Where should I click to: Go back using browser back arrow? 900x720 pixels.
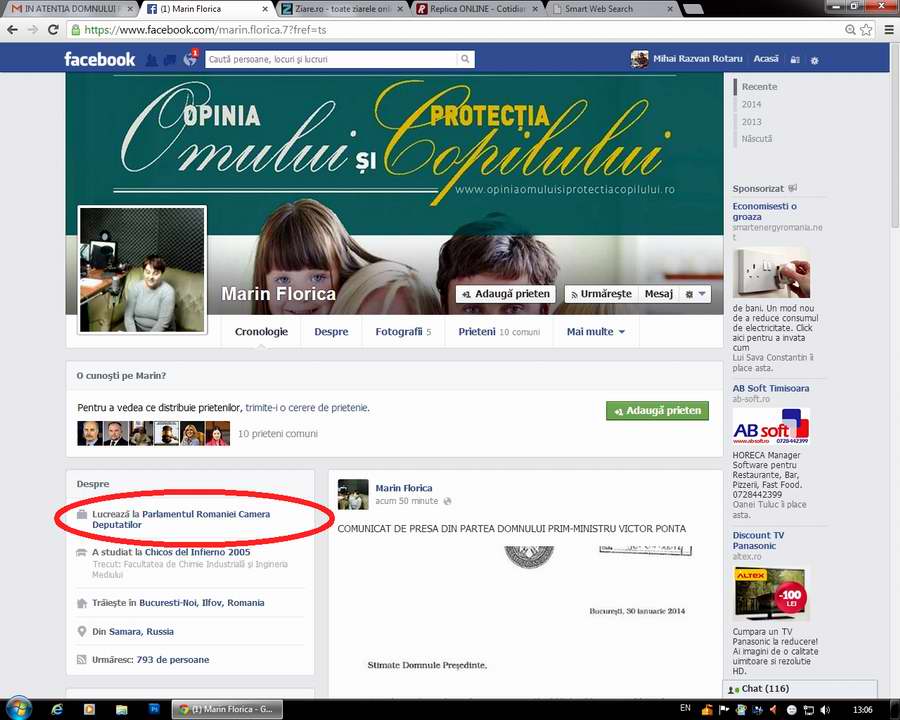click(x=12, y=29)
